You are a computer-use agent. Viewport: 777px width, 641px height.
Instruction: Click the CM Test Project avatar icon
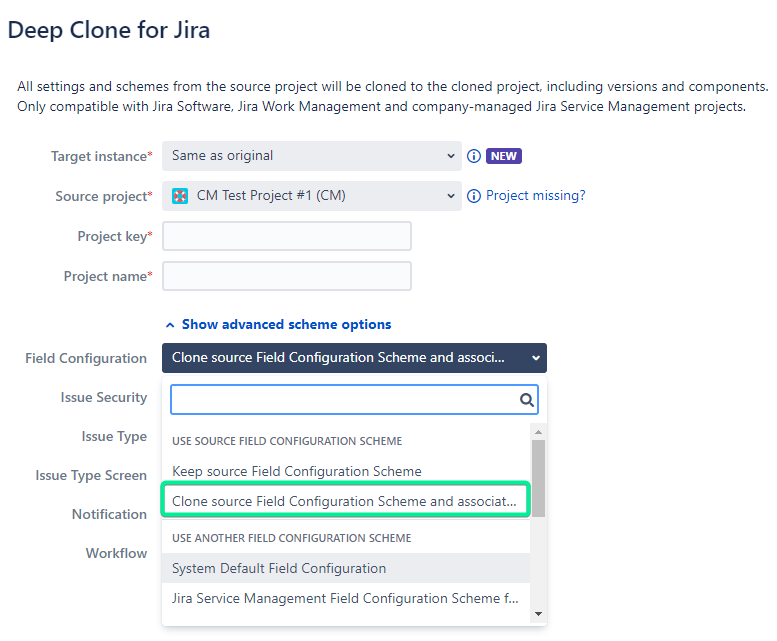point(180,196)
